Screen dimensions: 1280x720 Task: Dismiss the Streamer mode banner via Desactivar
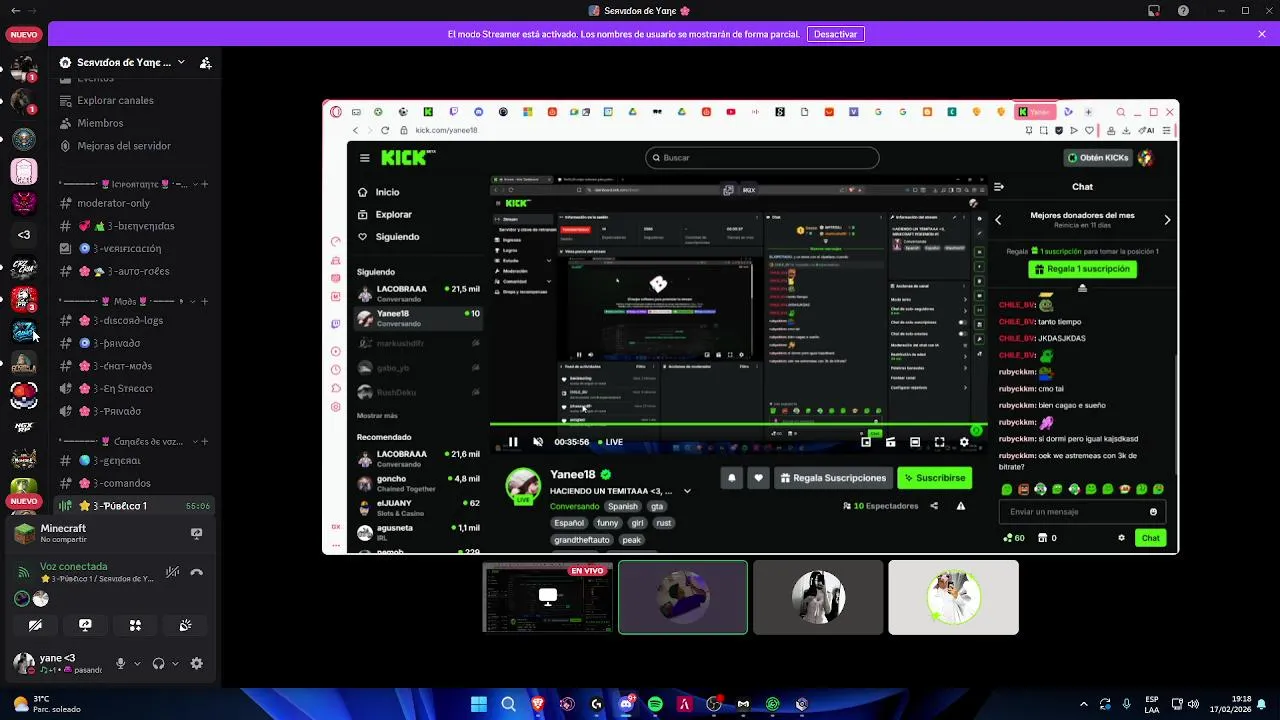tap(835, 34)
